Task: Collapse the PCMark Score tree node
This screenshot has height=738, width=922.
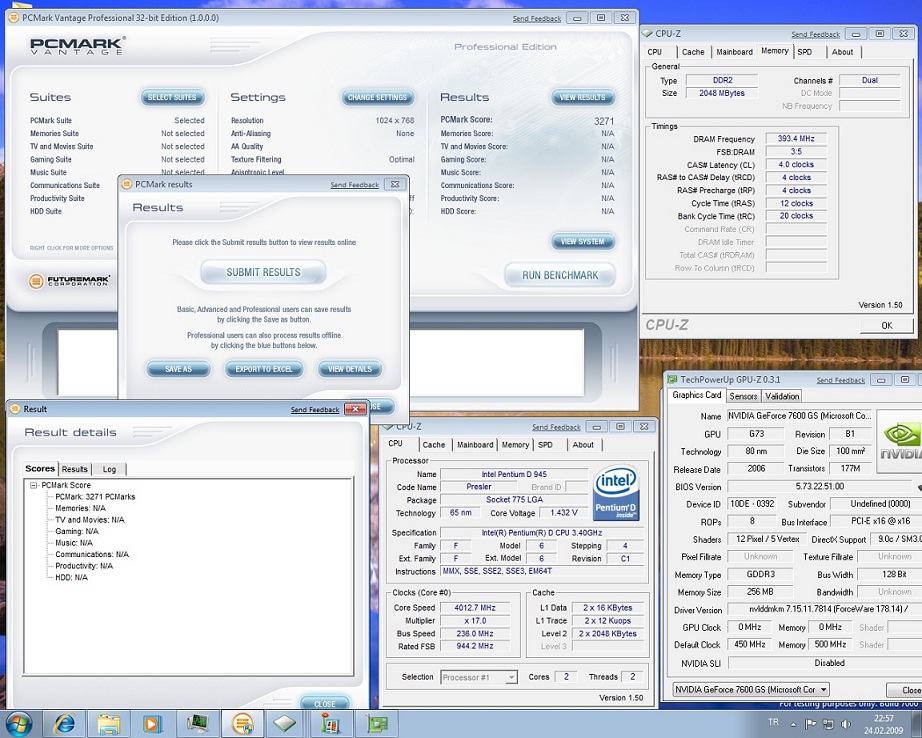Action: pyautogui.click(x=34, y=485)
